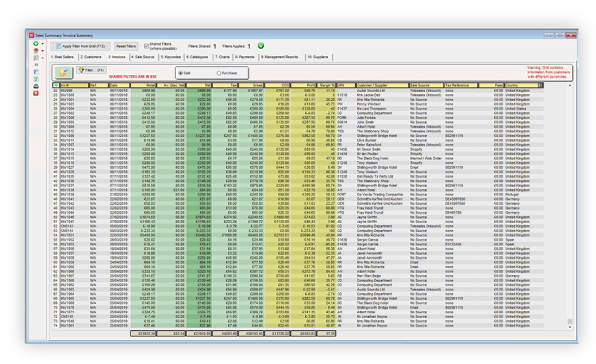Switch to the 2: Customers tab
The height and width of the screenshot is (364, 596).
coord(91,57)
